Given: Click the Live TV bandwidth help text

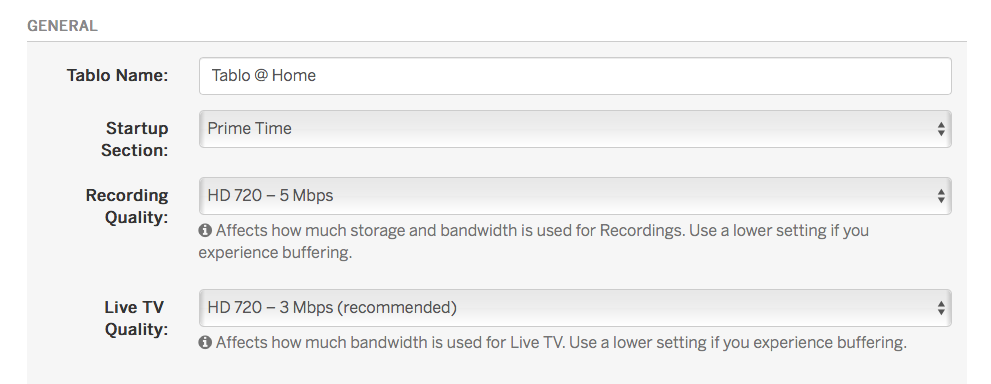Looking at the screenshot, I should [x=561, y=342].
